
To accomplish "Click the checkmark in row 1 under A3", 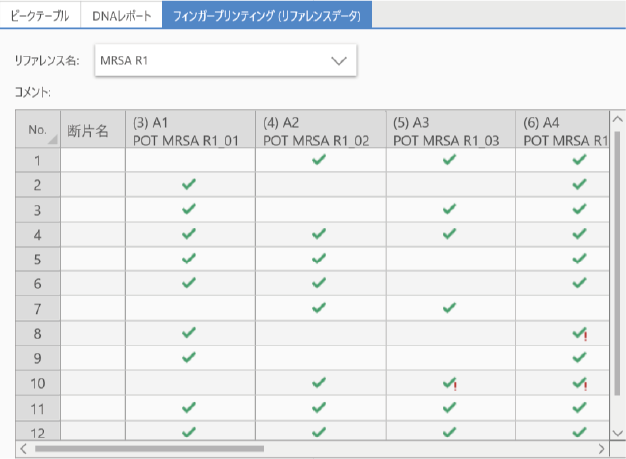I will 449,160.
